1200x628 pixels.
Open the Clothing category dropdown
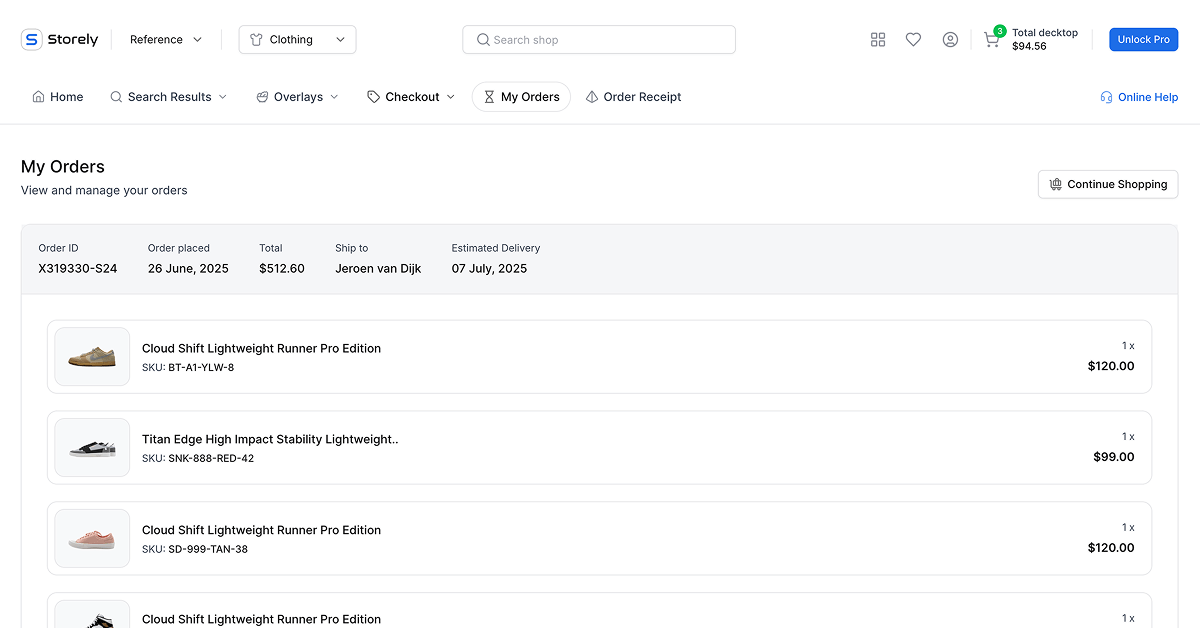(x=297, y=40)
